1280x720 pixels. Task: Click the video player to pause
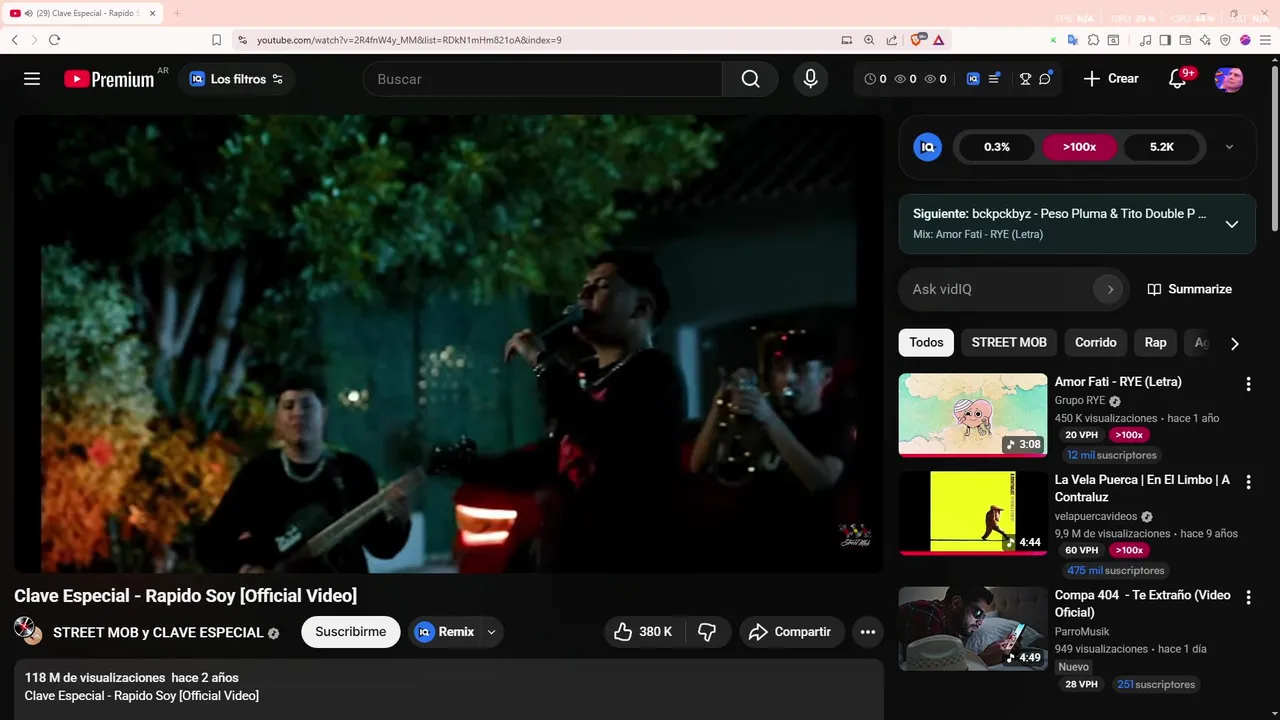[x=448, y=343]
